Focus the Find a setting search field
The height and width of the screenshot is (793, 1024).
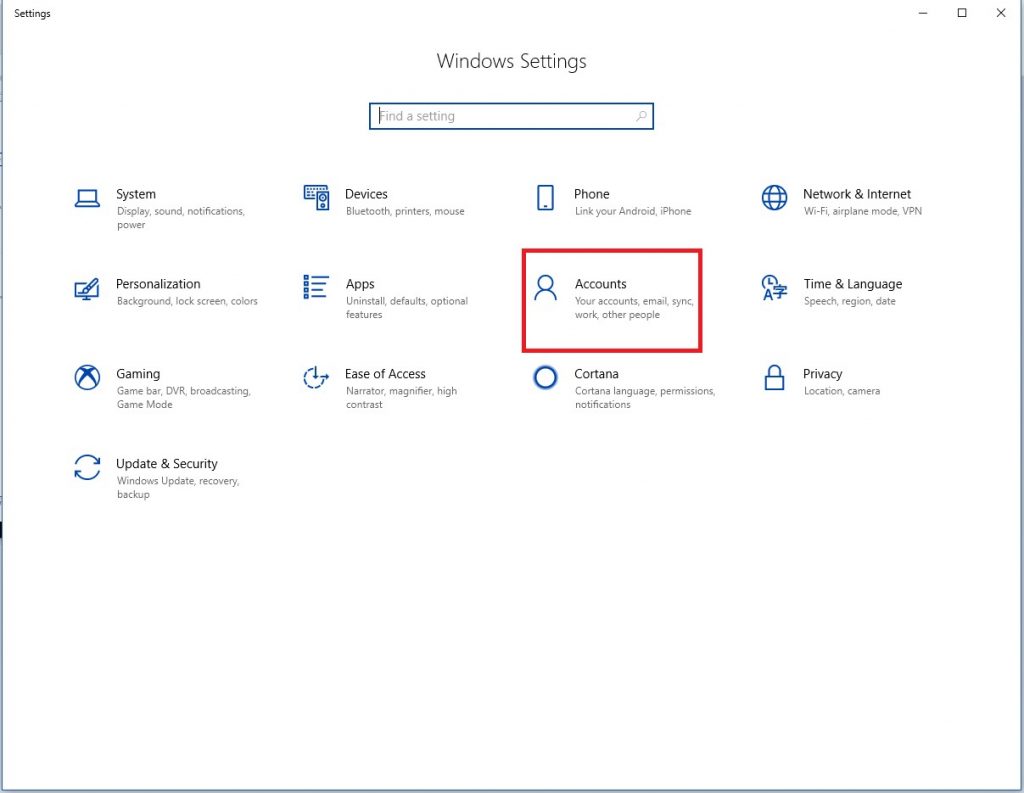(x=511, y=116)
